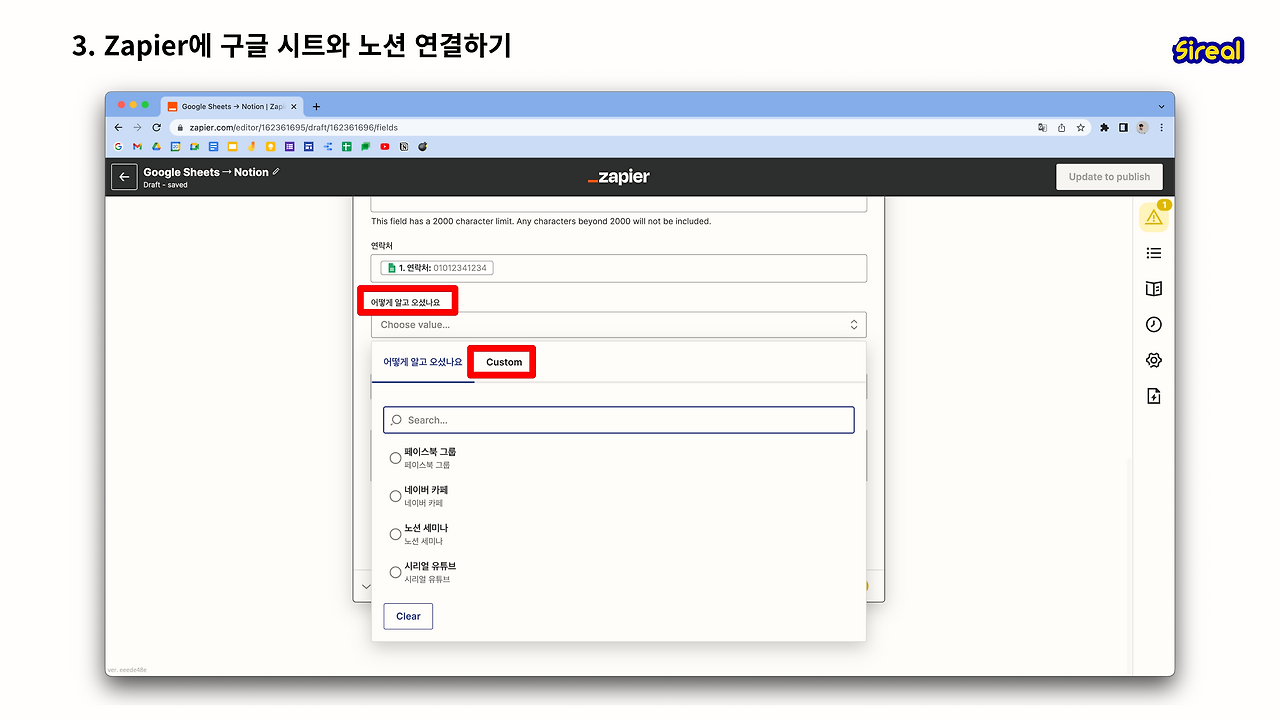Click the translate page icon in address bar
The image size is (1280, 720).
1043,128
